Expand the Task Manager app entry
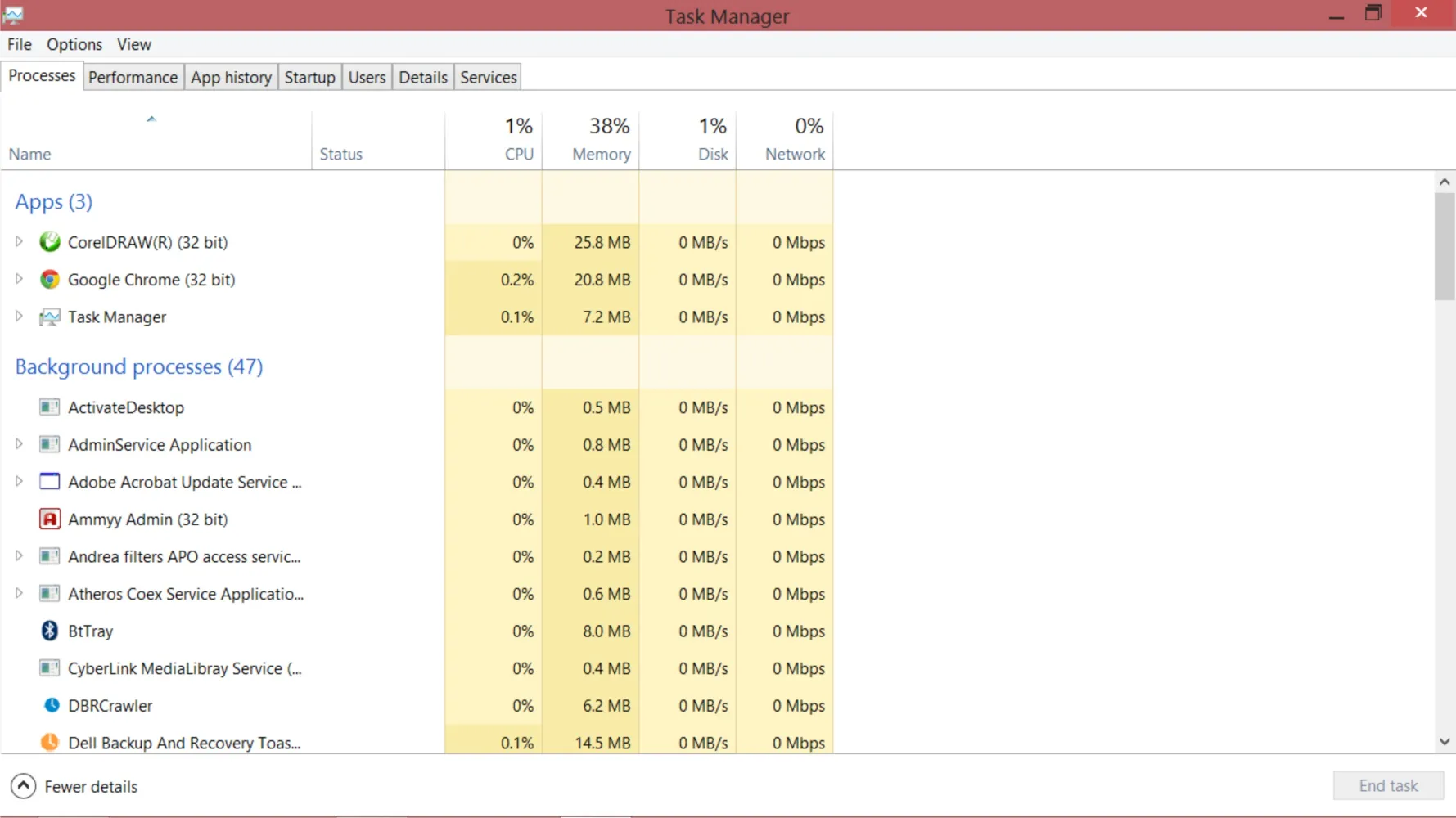The image size is (1456, 818). (19, 316)
